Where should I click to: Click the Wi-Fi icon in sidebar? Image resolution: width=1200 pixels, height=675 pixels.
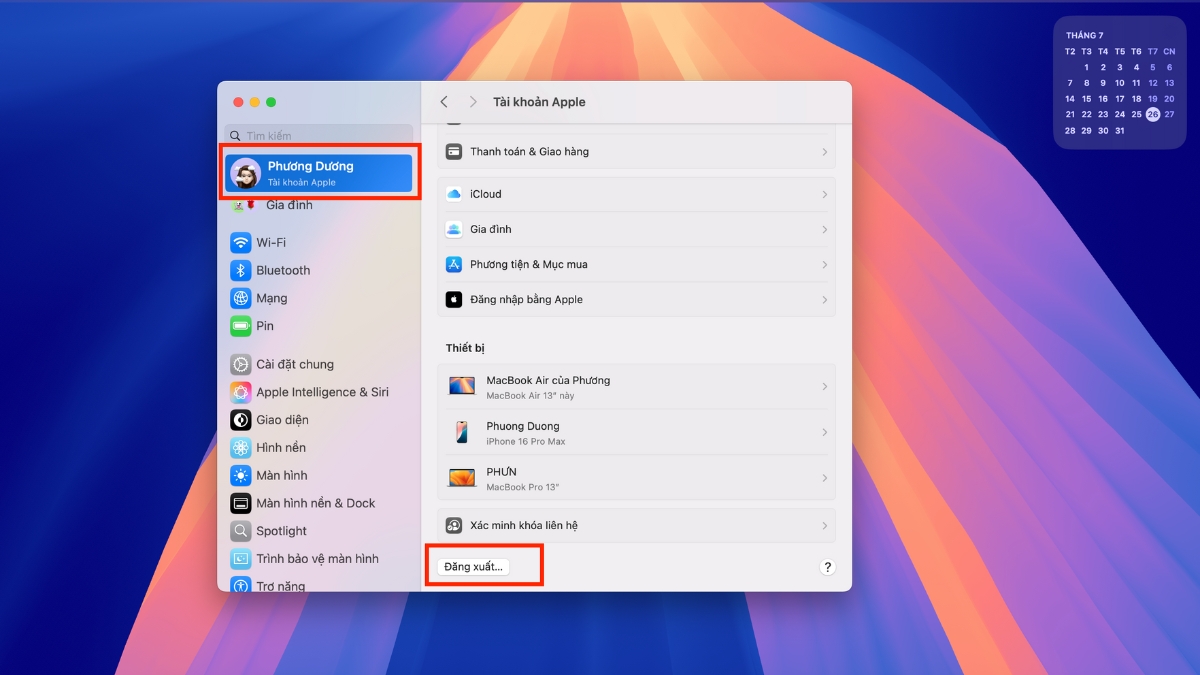click(240, 243)
